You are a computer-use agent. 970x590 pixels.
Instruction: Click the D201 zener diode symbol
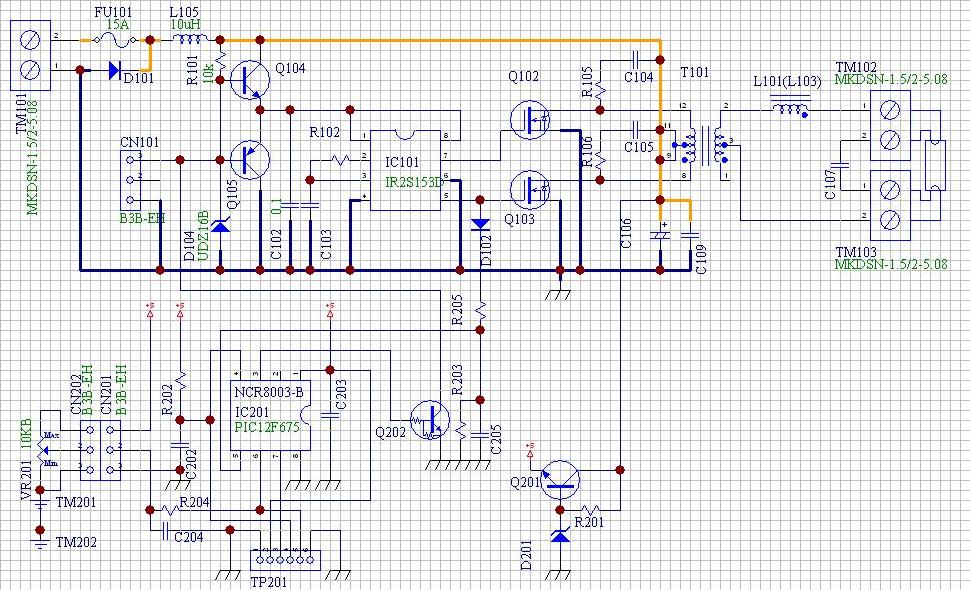coord(560,536)
